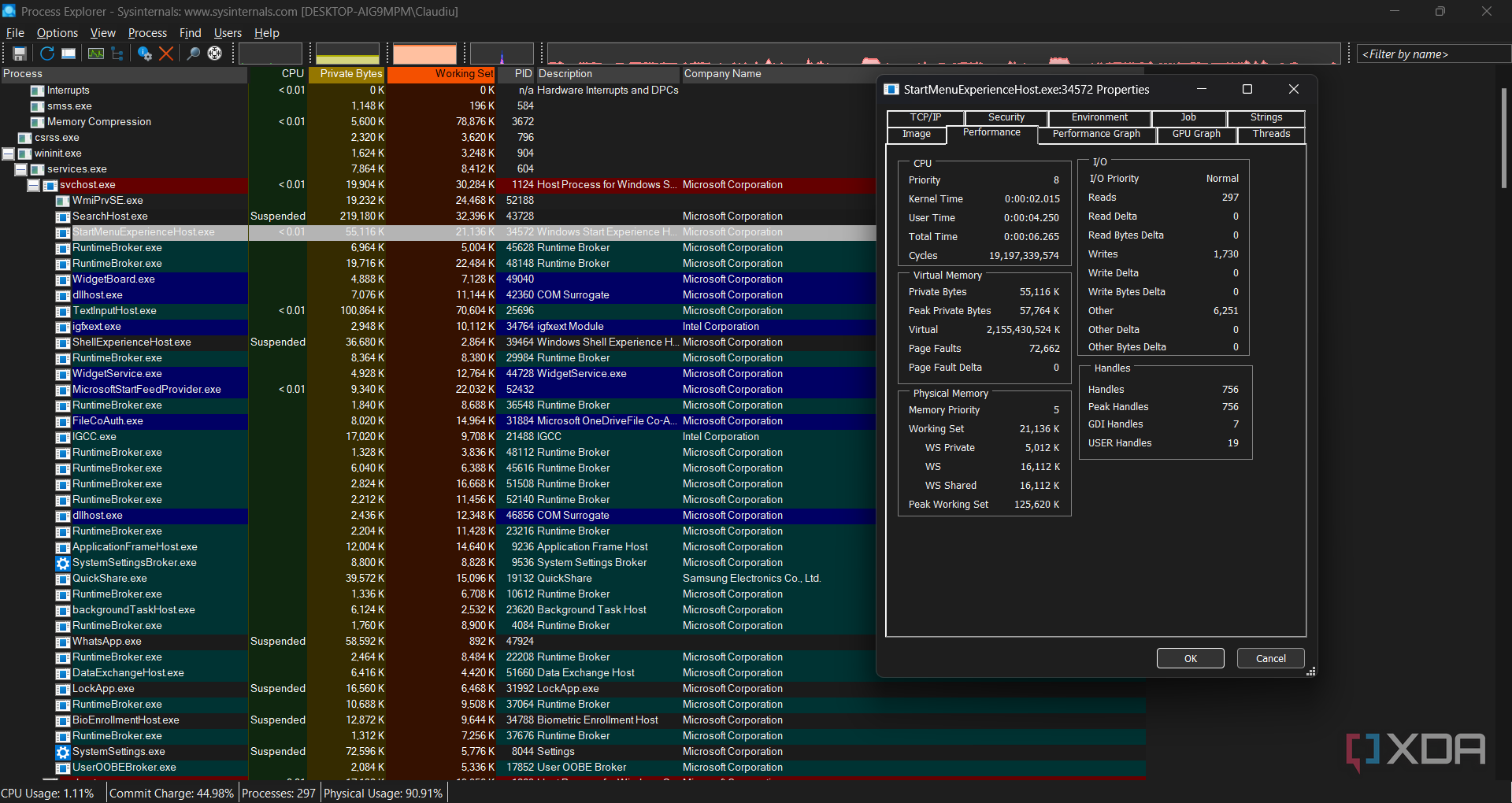Toggle the process tree view
The height and width of the screenshot is (803, 1512).
[117, 54]
